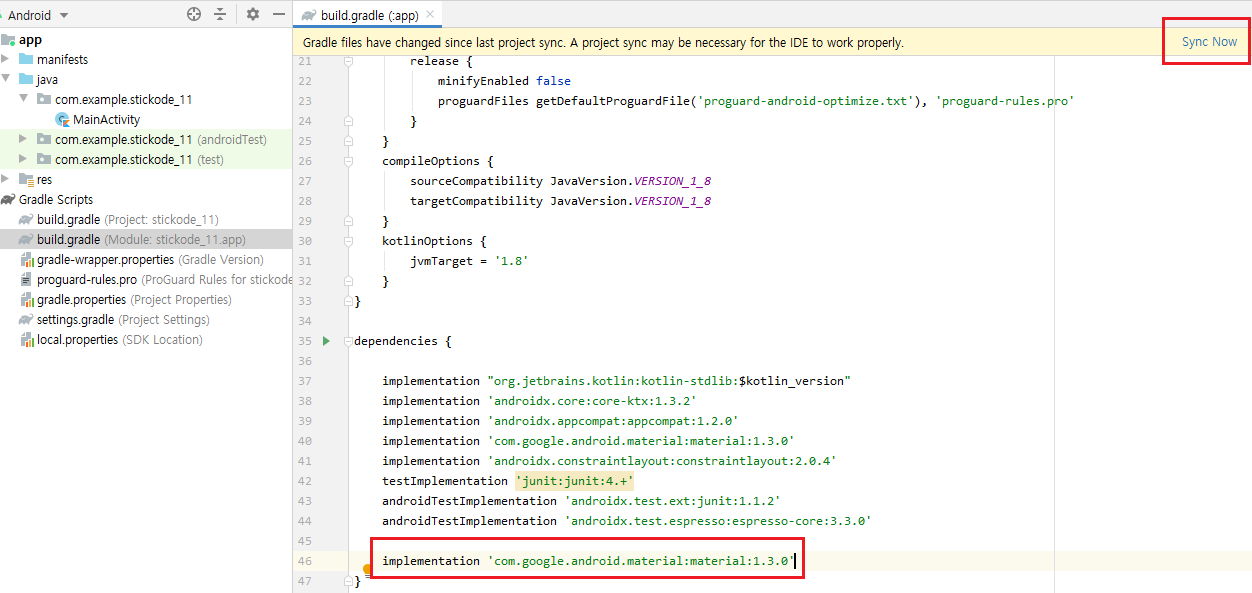The height and width of the screenshot is (593, 1252).
Task: Select the app module root node
Action: (x=31, y=40)
